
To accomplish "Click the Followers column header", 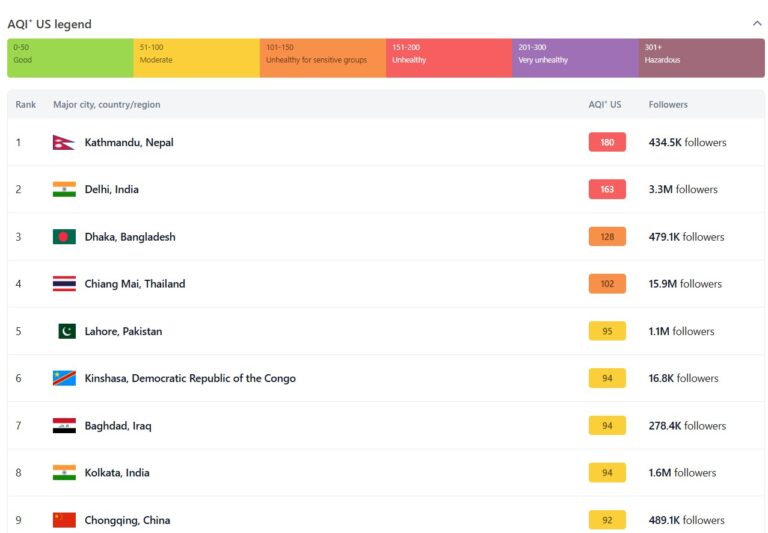I will point(668,105).
